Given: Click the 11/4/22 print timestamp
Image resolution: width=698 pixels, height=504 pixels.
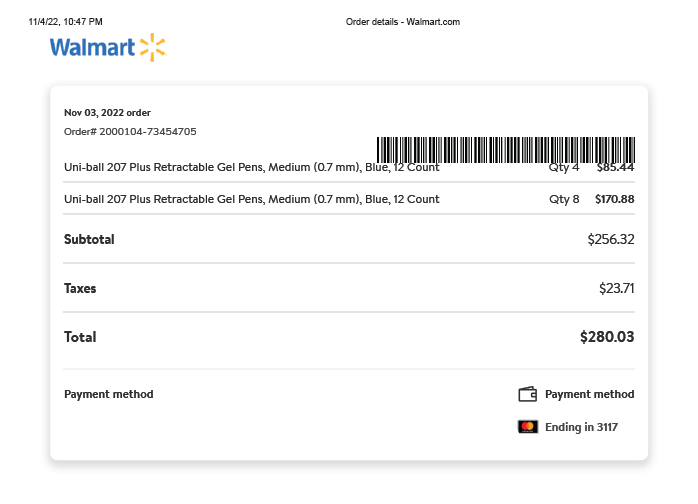Looking at the screenshot, I should 65,22.
